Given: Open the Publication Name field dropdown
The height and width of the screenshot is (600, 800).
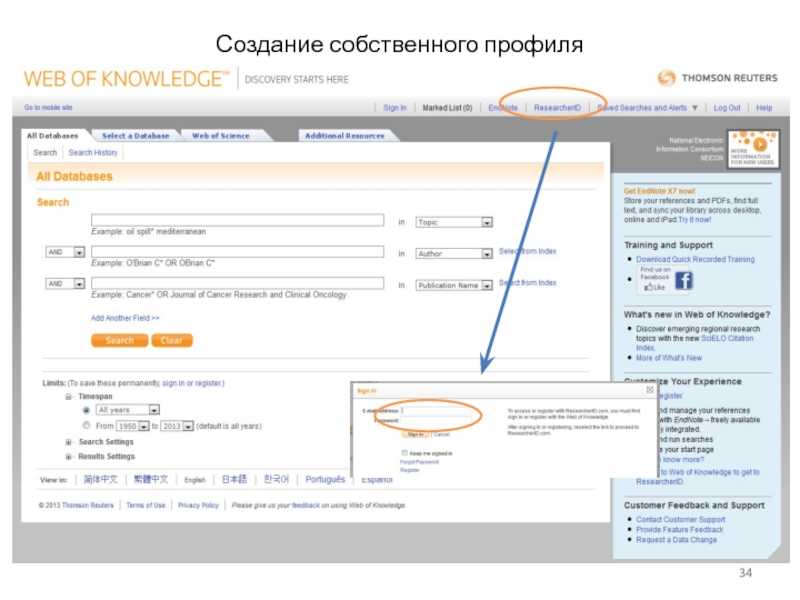Looking at the screenshot, I should point(487,285).
